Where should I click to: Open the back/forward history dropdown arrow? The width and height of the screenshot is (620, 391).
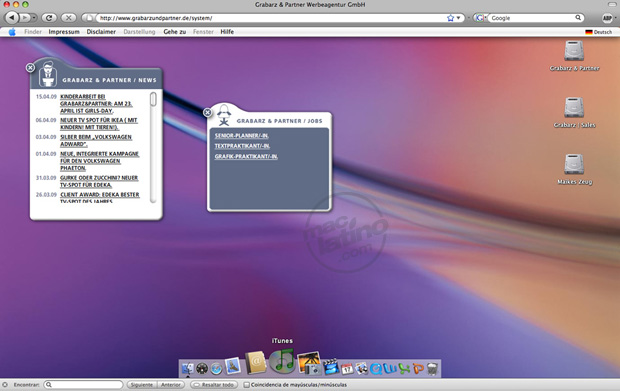(x=34, y=18)
